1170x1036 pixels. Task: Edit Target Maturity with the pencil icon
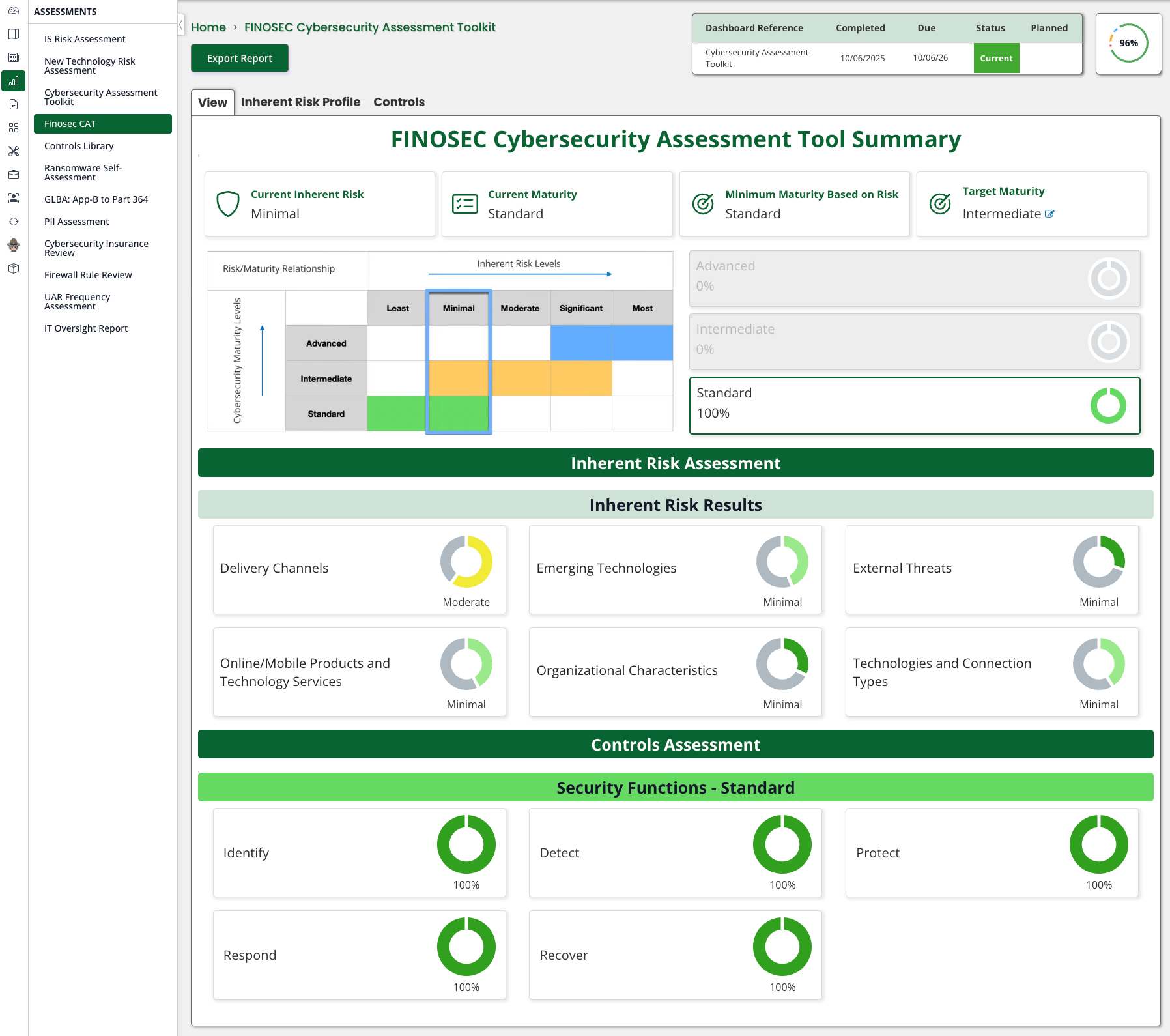pyautogui.click(x=1049, y=214)
